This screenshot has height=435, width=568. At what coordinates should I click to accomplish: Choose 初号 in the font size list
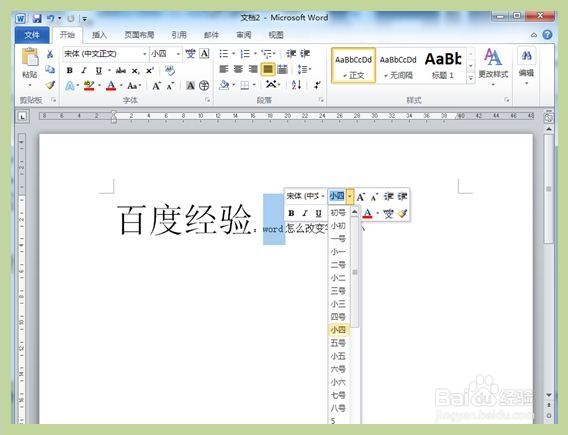pos(338,213)
